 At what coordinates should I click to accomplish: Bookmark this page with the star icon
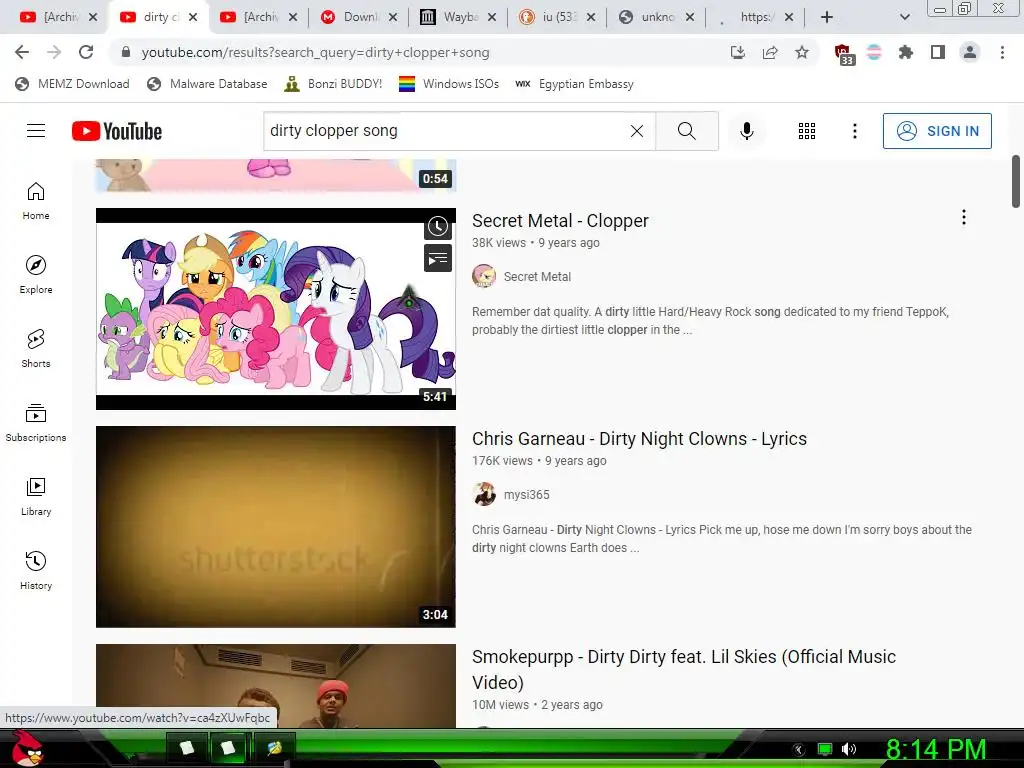(x=802, y=52)
